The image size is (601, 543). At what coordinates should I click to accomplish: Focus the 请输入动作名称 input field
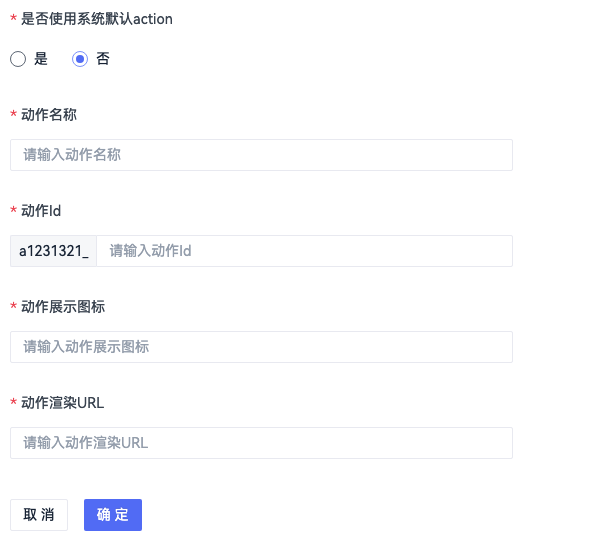(261, 155)
